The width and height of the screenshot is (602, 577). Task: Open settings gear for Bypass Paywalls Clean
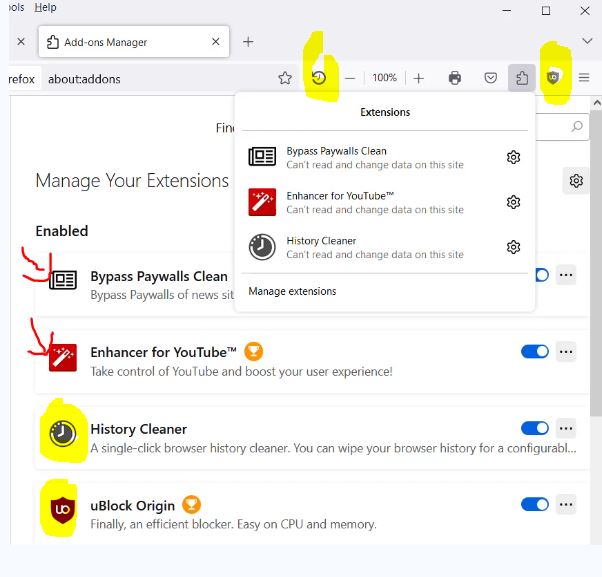(513, 157)
